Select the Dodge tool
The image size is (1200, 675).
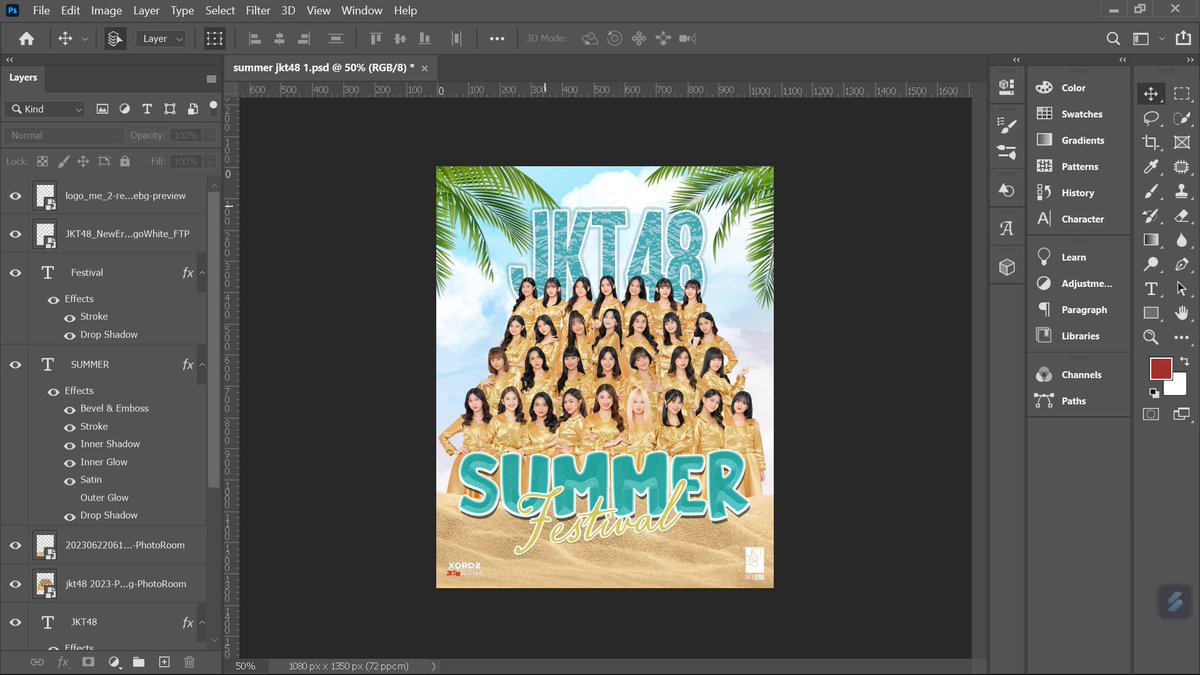[1151, 264]
